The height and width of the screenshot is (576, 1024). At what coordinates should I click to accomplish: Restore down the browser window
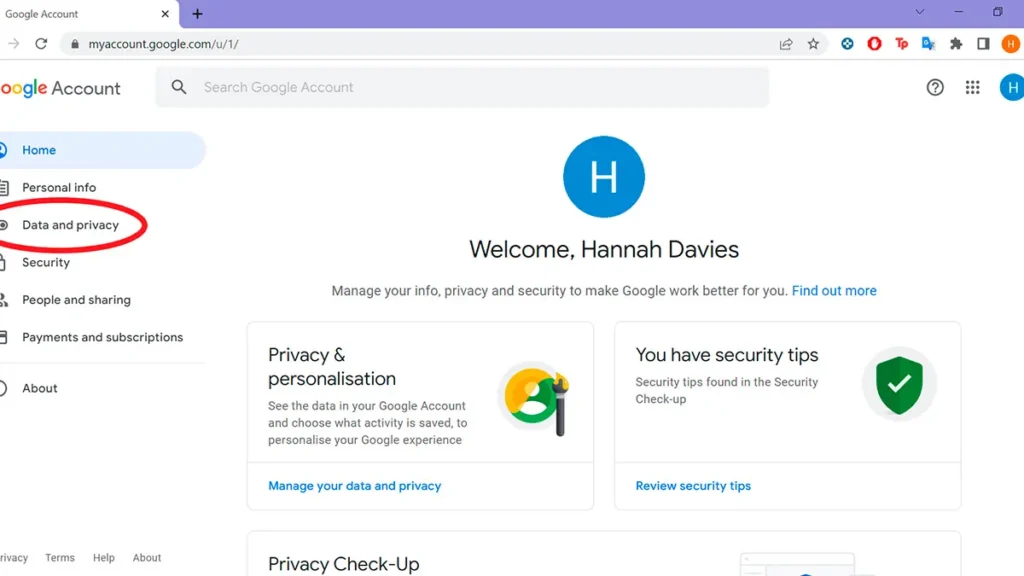click(x=998, y=12)
